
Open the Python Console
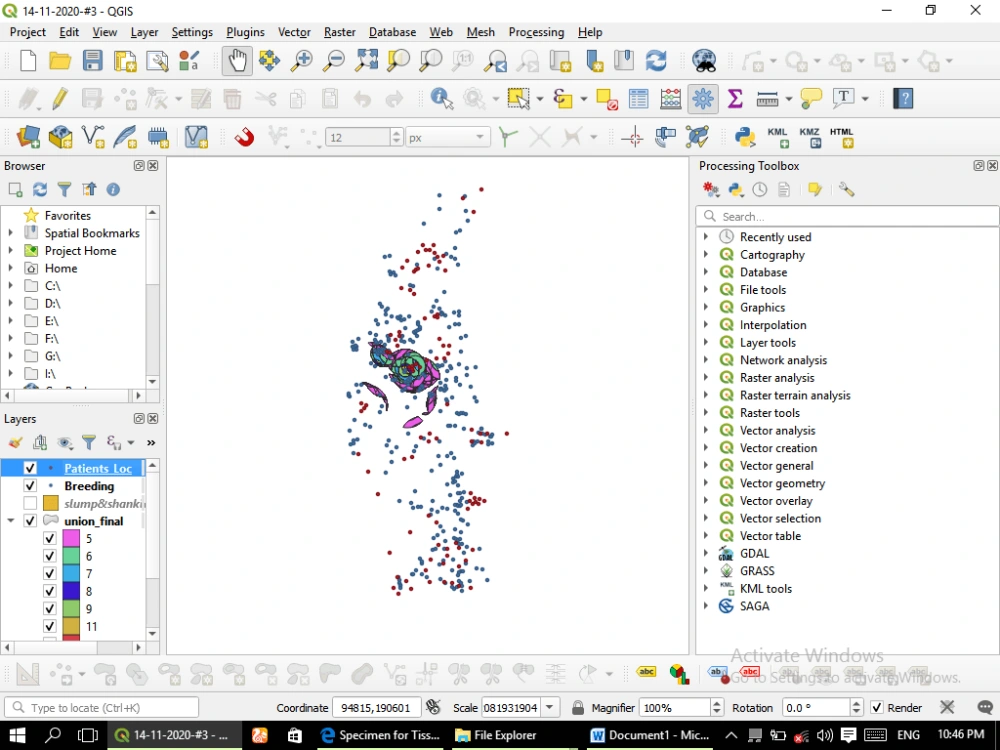[746, 134]
